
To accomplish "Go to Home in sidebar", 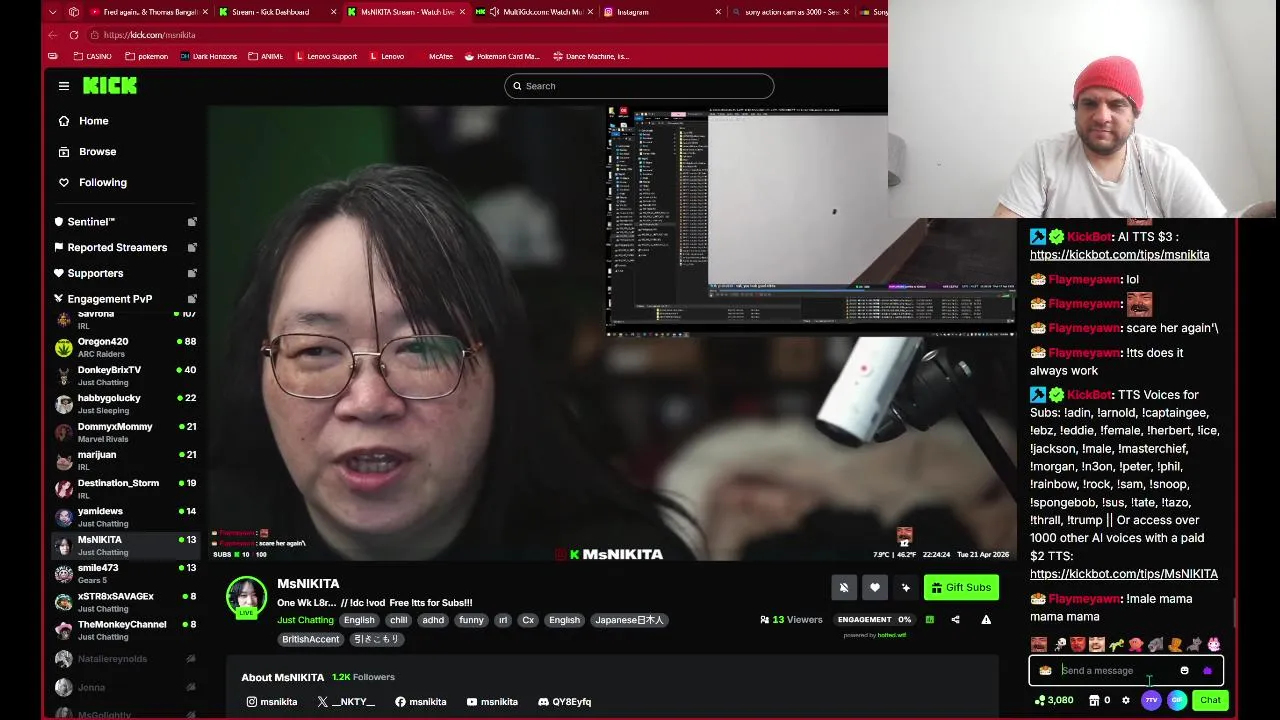I will click(94, 121).
